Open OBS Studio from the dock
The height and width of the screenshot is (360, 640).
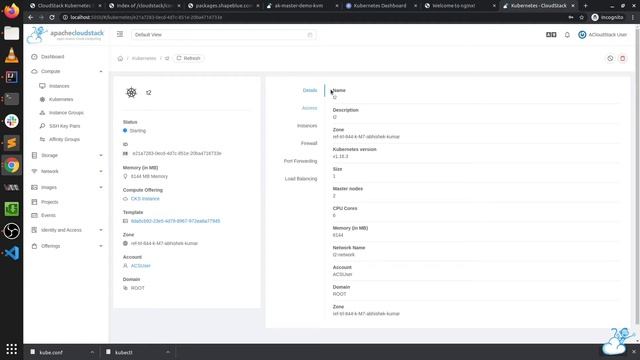(11, 231)
